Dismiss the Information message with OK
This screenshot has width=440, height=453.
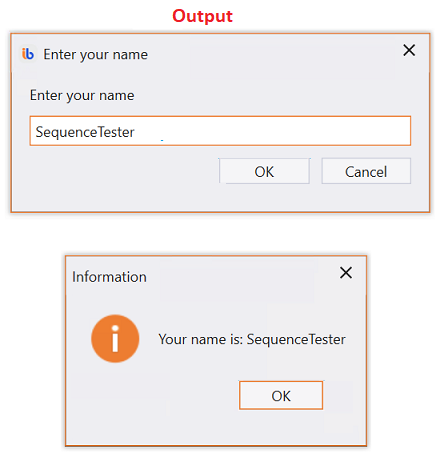pos(281,395)
